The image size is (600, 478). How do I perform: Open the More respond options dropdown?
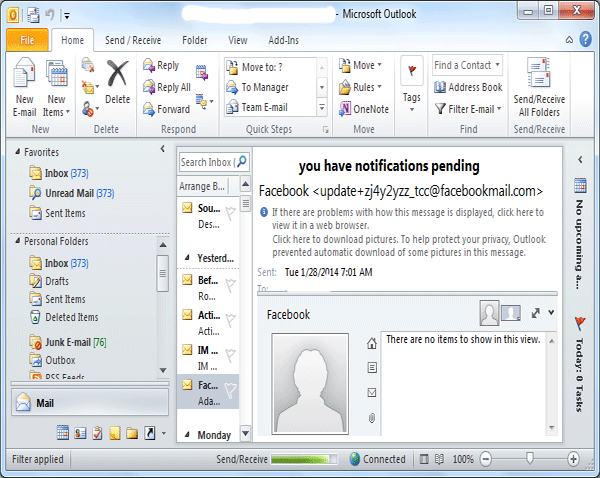(204, 102)
